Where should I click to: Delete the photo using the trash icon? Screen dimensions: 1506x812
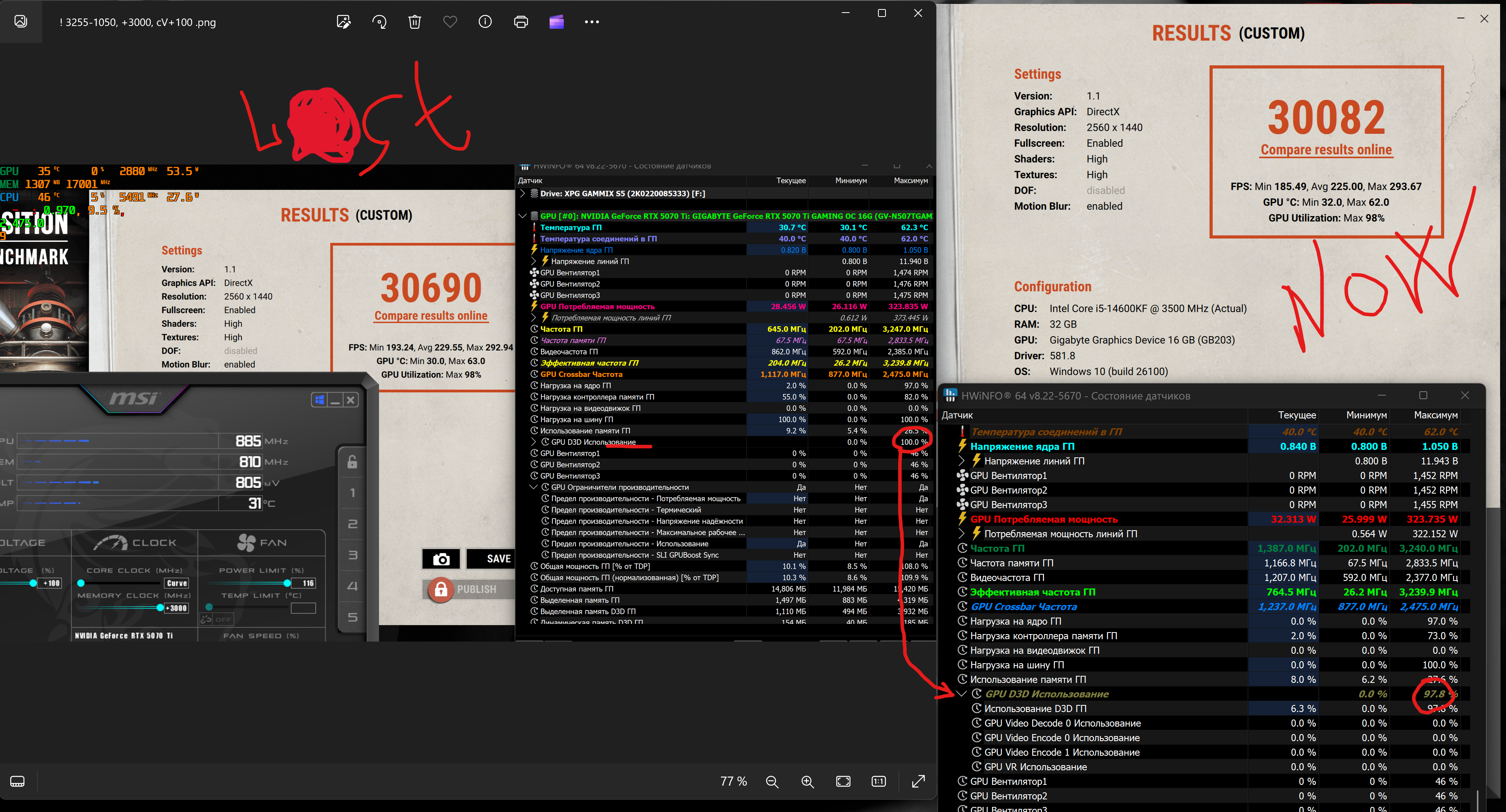coord(415,22)
